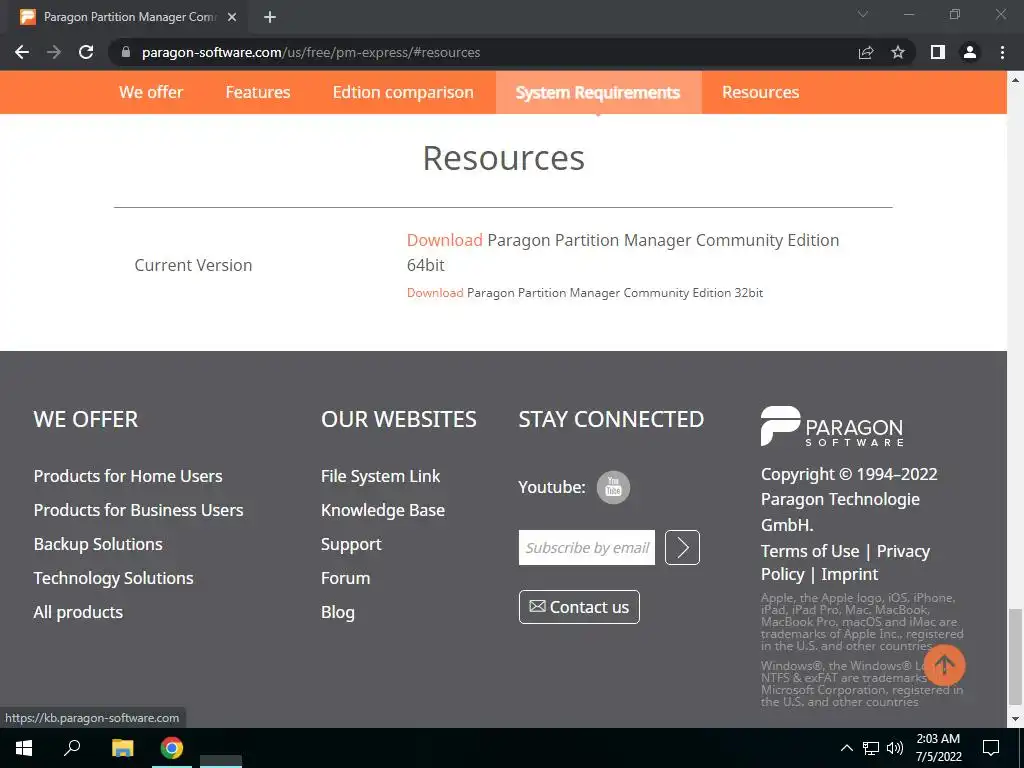This screenshot has width=1024, height=768.
Task: Open the volume control tray icon
Action: point(895,748)
